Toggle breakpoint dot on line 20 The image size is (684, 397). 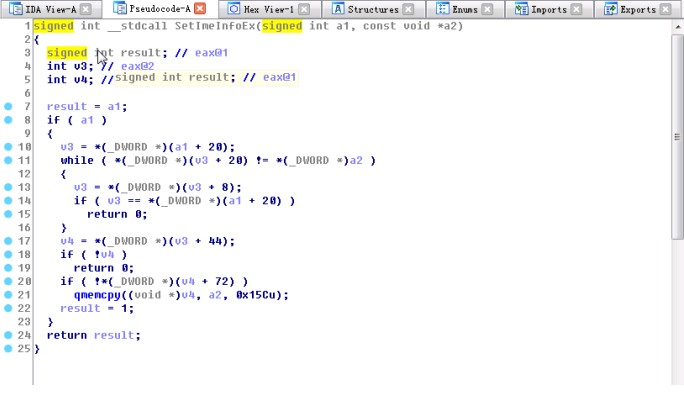(8, 281)
